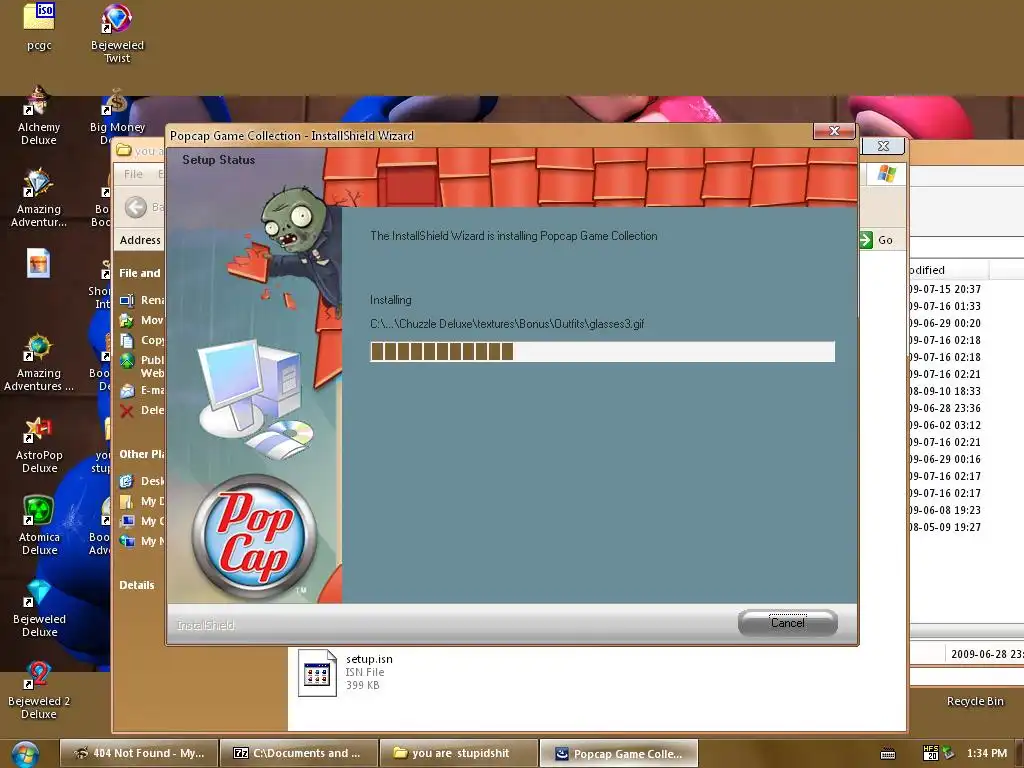
Task: Switch to 'you are stupidshit' folder taskbar item
Action: click(x=459, y=753)
